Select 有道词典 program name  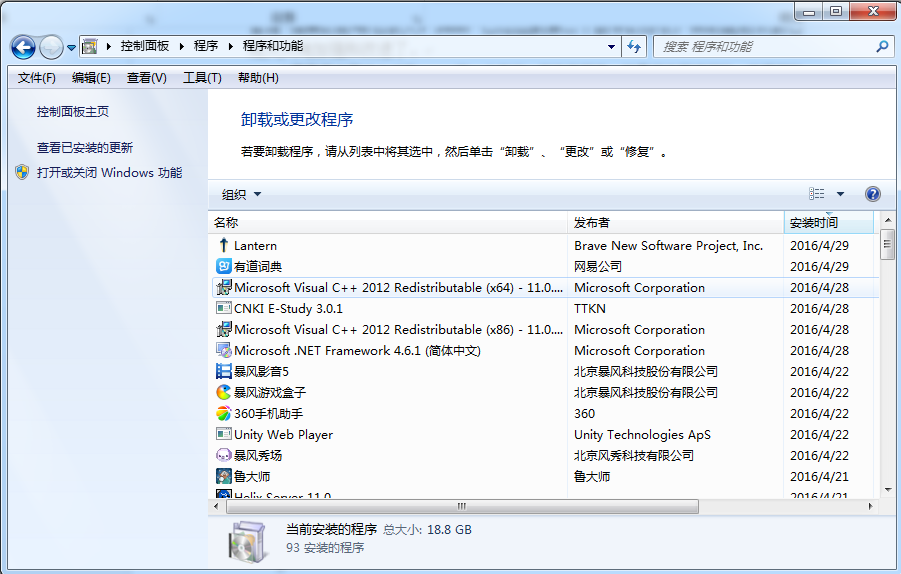tap(258, 267)
